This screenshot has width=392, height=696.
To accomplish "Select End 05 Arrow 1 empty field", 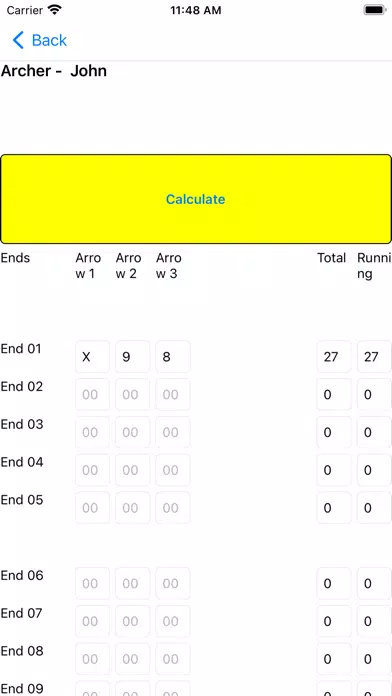I will click(92, 507).
